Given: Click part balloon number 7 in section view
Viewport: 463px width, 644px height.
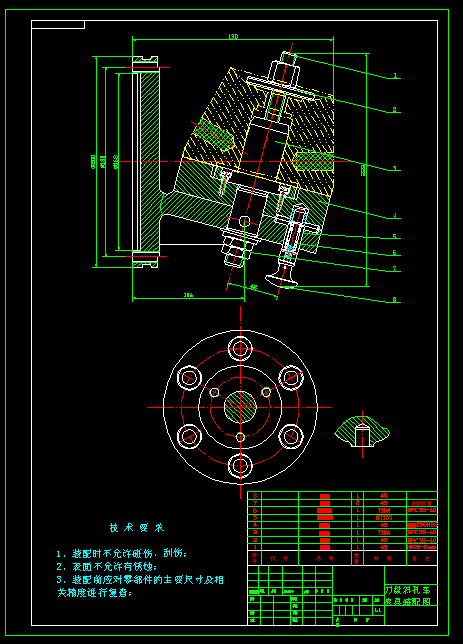Looking at the screenshot, I should [x=394, y=269].
